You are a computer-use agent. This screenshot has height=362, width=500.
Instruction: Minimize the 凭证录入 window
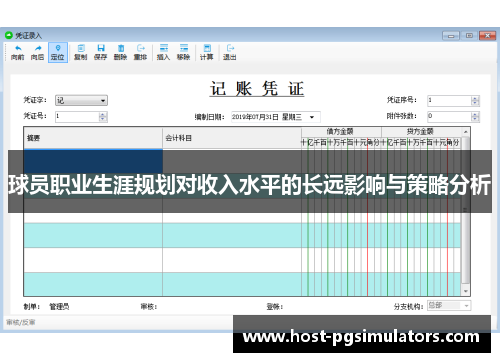pyautogui.click(x=451, y=35)
